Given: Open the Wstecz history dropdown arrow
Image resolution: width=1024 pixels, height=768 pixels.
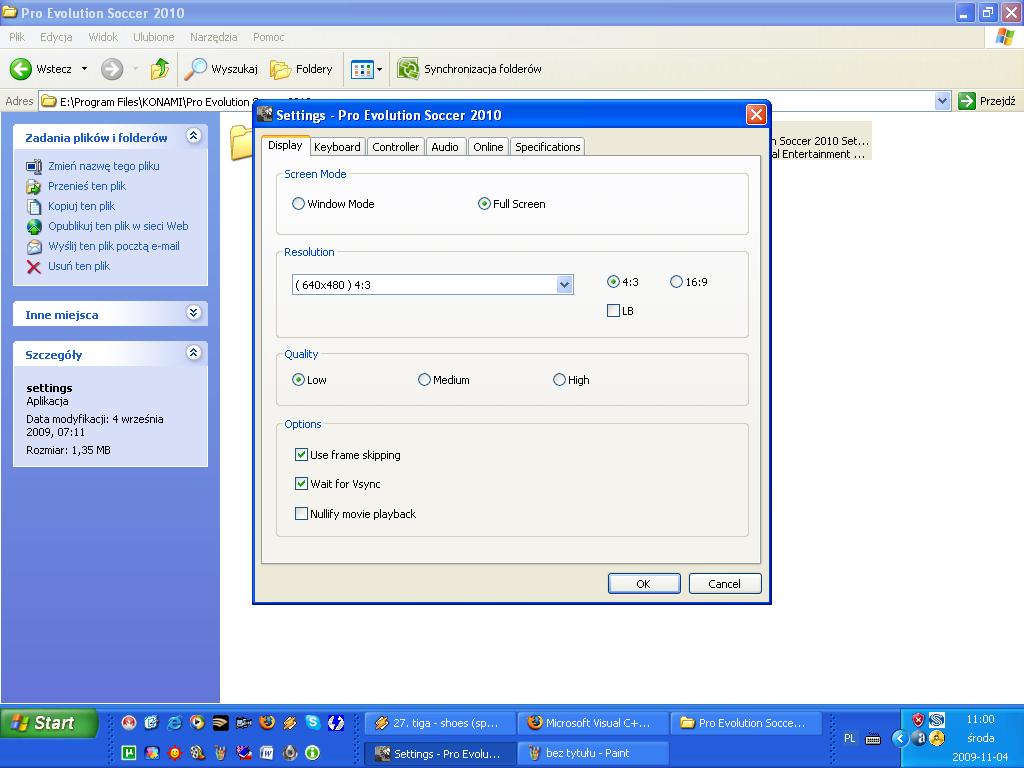Looking at the screenshot, I should click(x=84, y=69).
